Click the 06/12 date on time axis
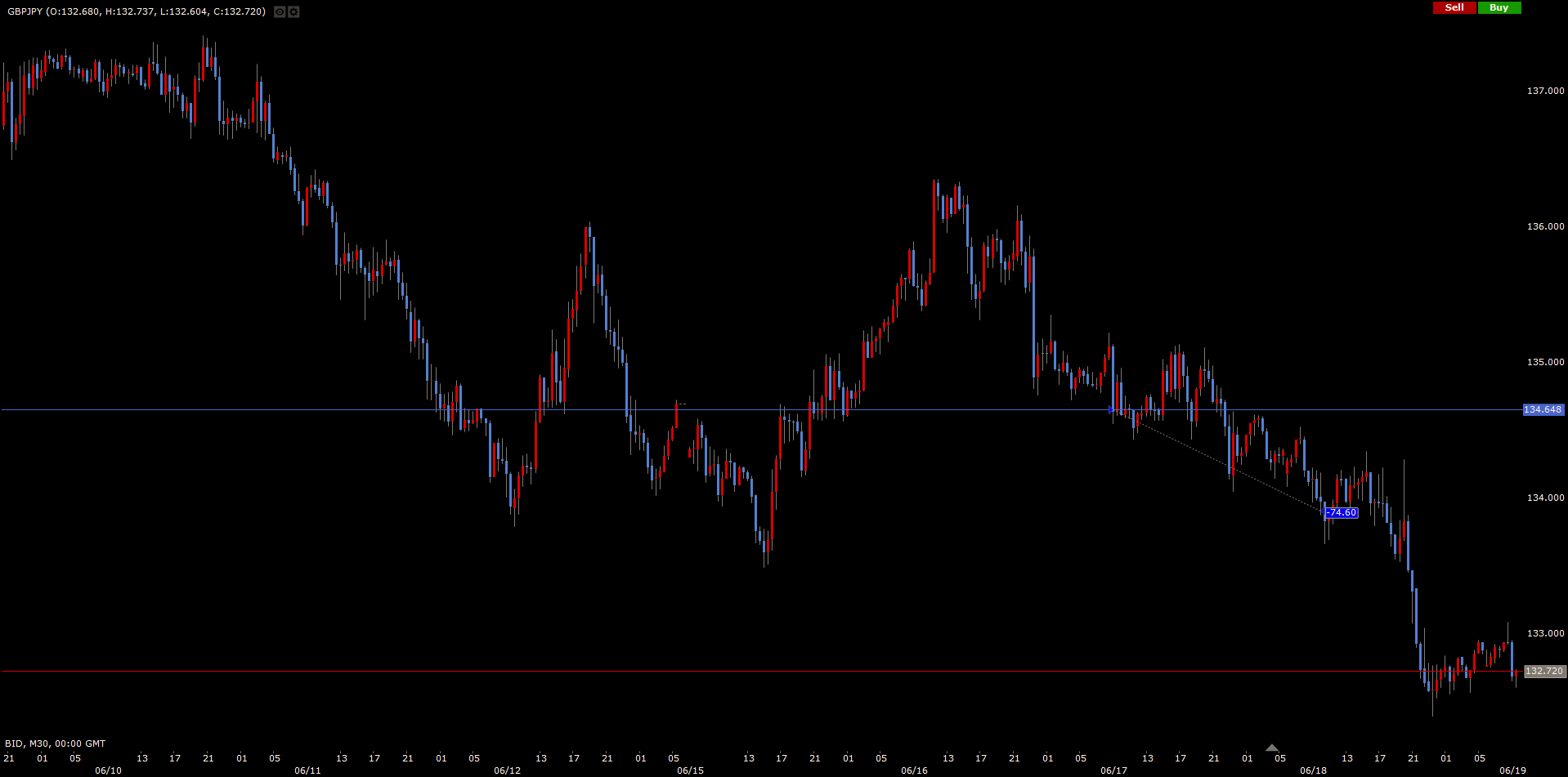This screenshot has width=1568, height=777. click(x=507, y=770)
